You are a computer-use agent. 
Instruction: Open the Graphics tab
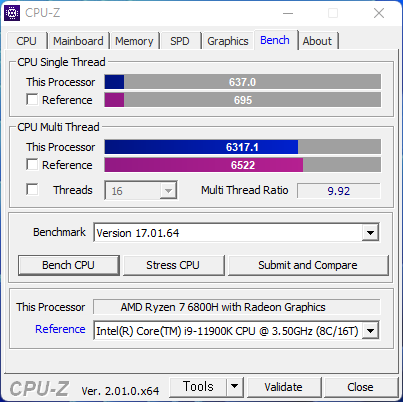point(228,41)
